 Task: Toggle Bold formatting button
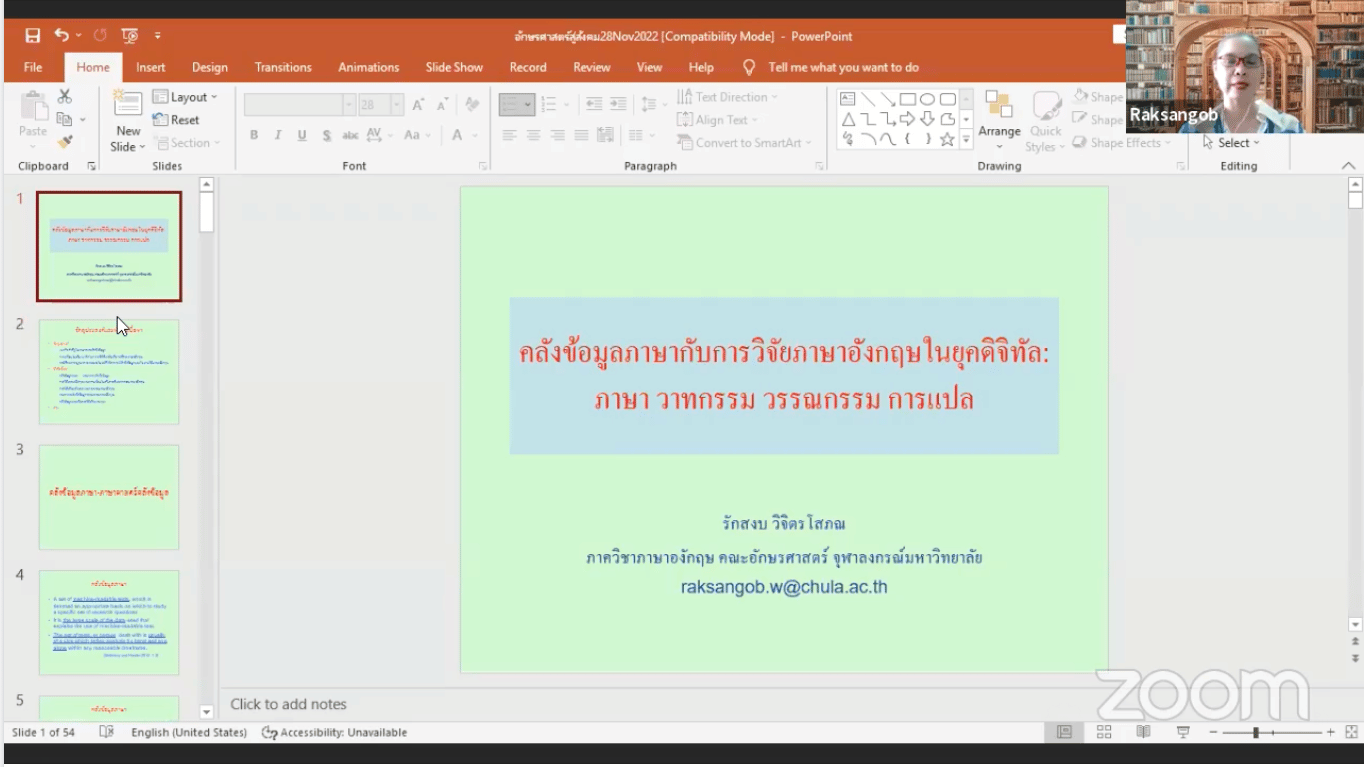coord(254,136)
